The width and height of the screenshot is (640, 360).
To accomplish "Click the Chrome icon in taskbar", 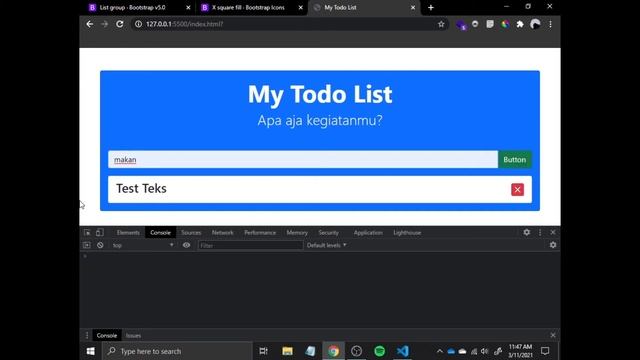I will click(333, 351).
